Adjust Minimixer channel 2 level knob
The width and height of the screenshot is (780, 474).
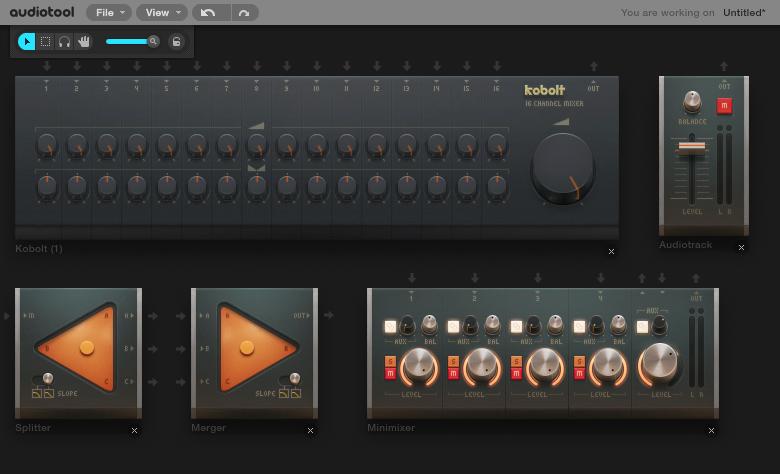[481, 367]
